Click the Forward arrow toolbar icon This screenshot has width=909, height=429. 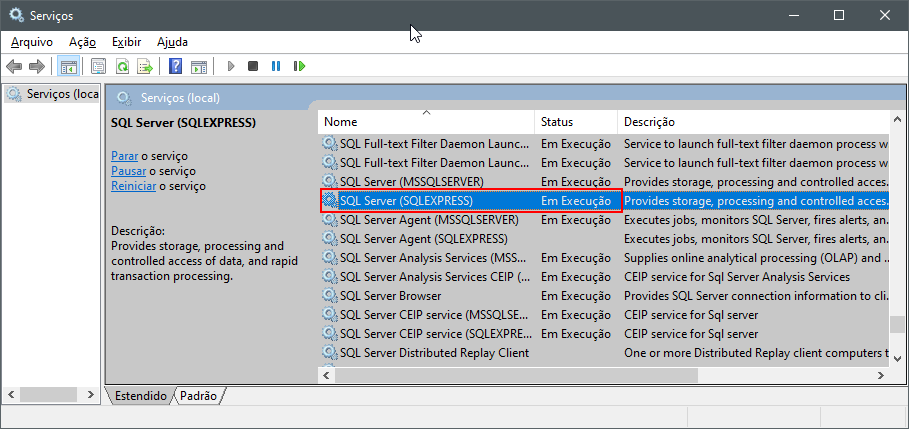[37, 66]
